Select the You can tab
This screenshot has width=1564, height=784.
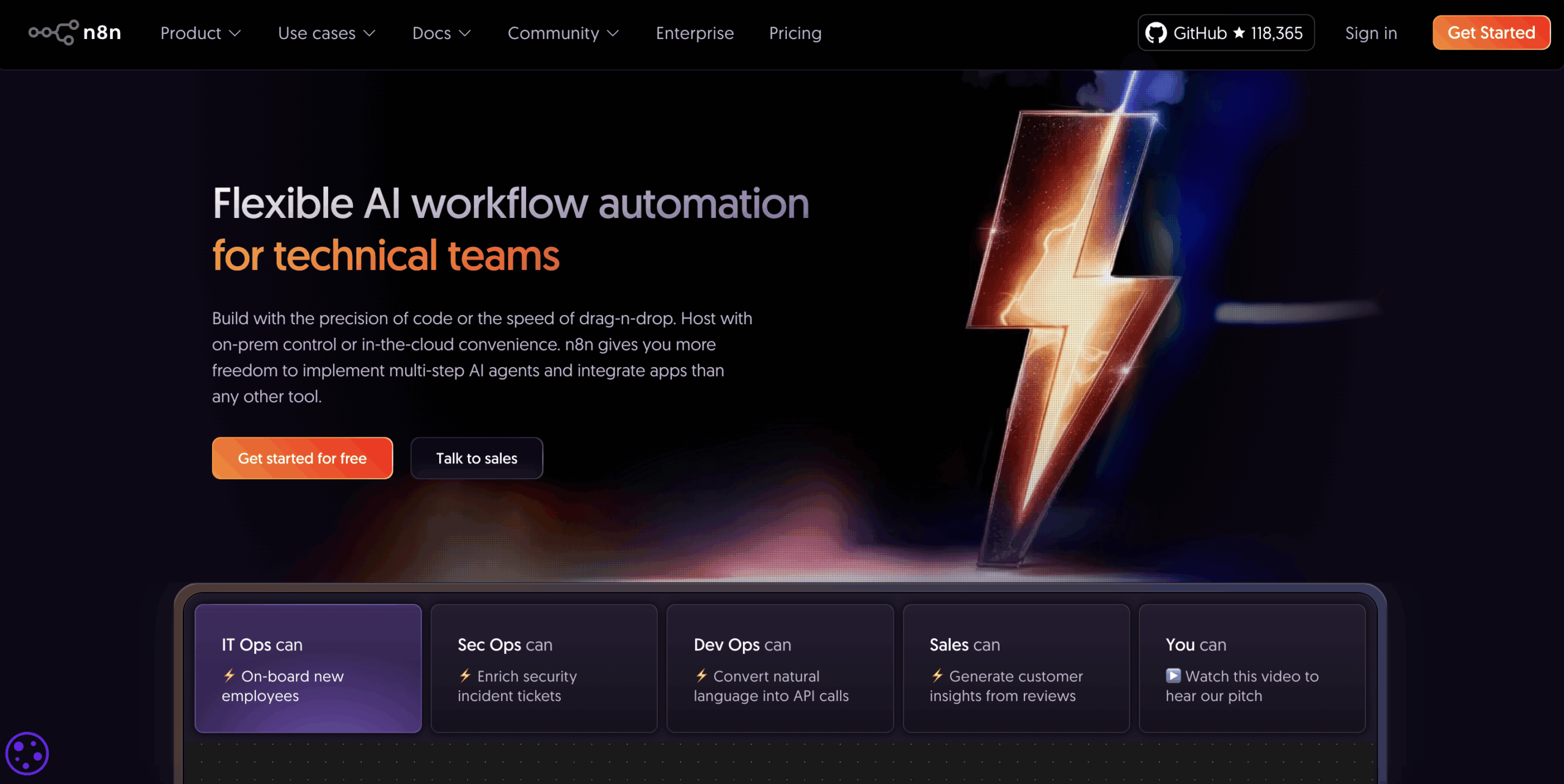(x=1252, y=668)
